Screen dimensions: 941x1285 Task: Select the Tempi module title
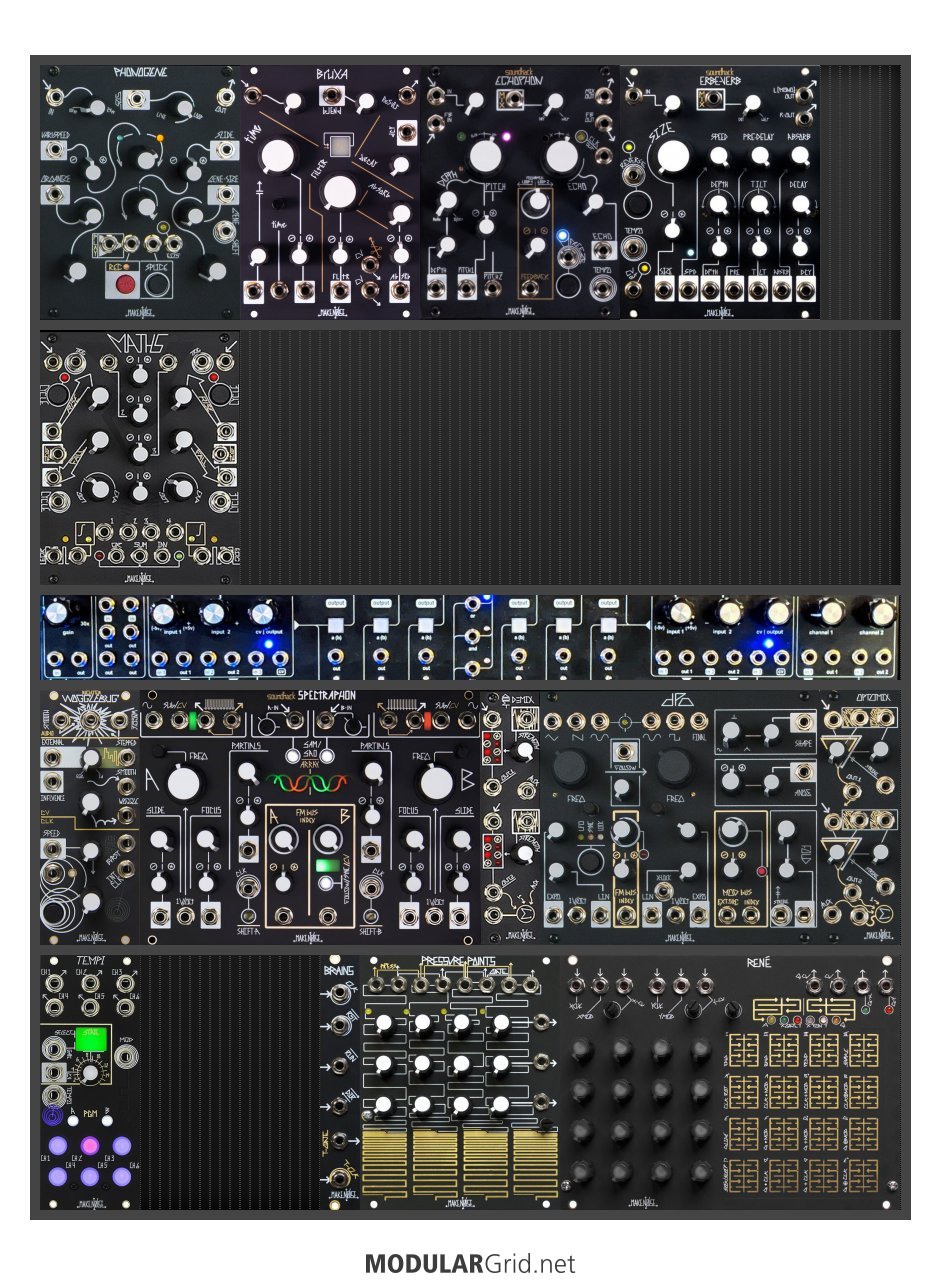point(90,962)
